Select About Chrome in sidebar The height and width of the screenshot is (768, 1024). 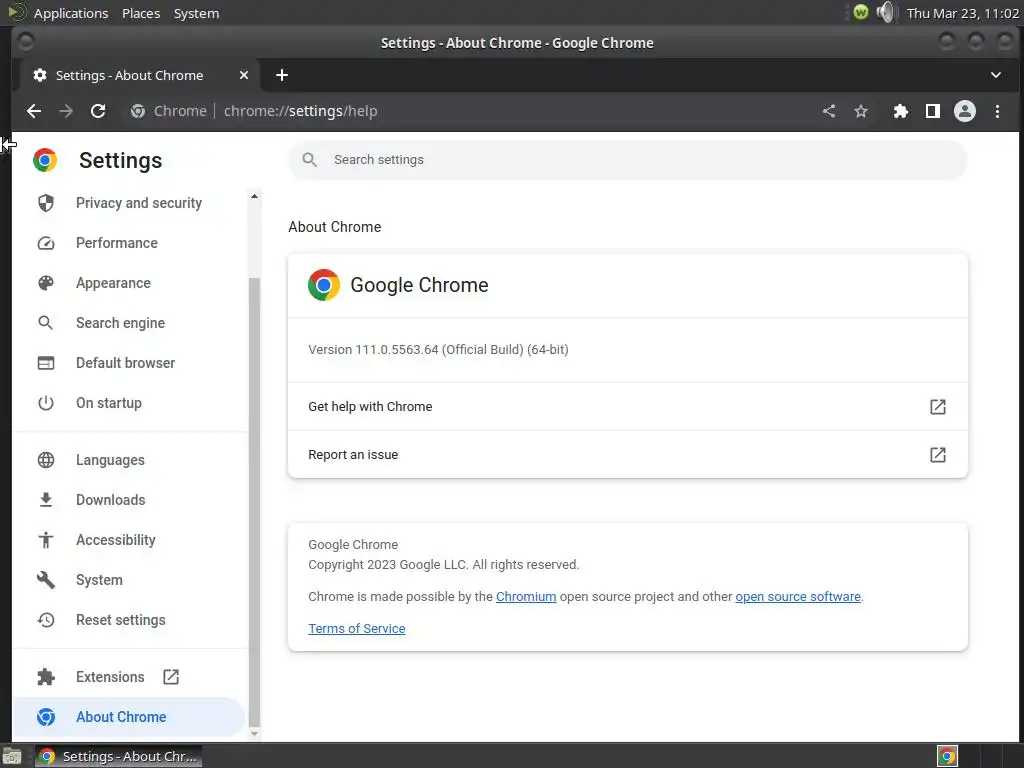(129, 716)
